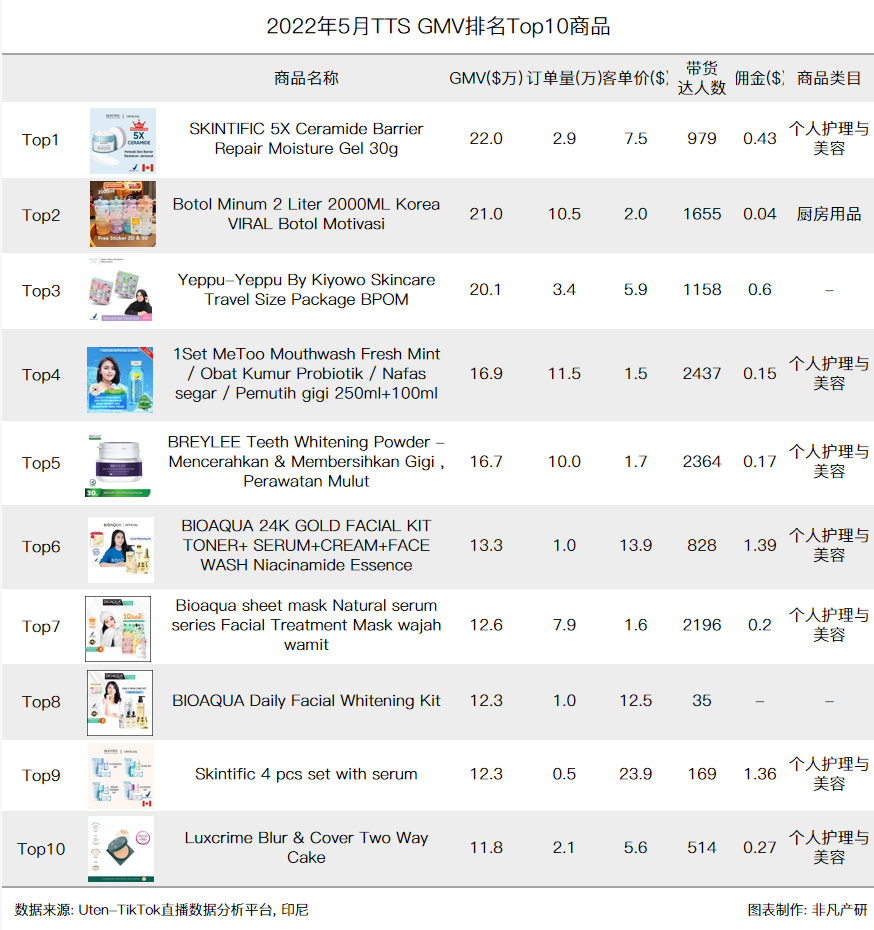Click the GMV value '22.0' in Top1
The height and width of the screenshot is (930, 874).
coord(486,138)
